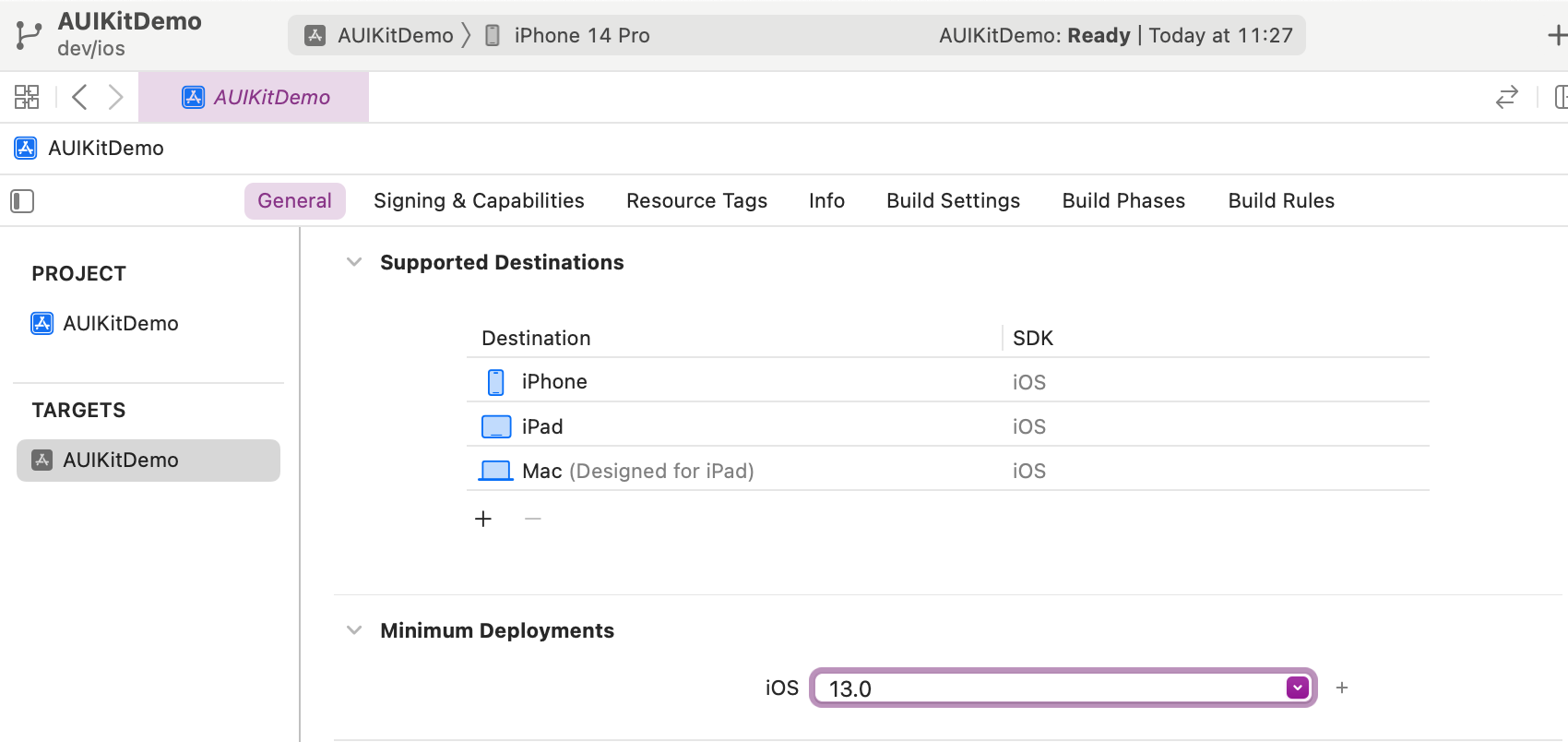Click the Destination column header

click(536, 338)
